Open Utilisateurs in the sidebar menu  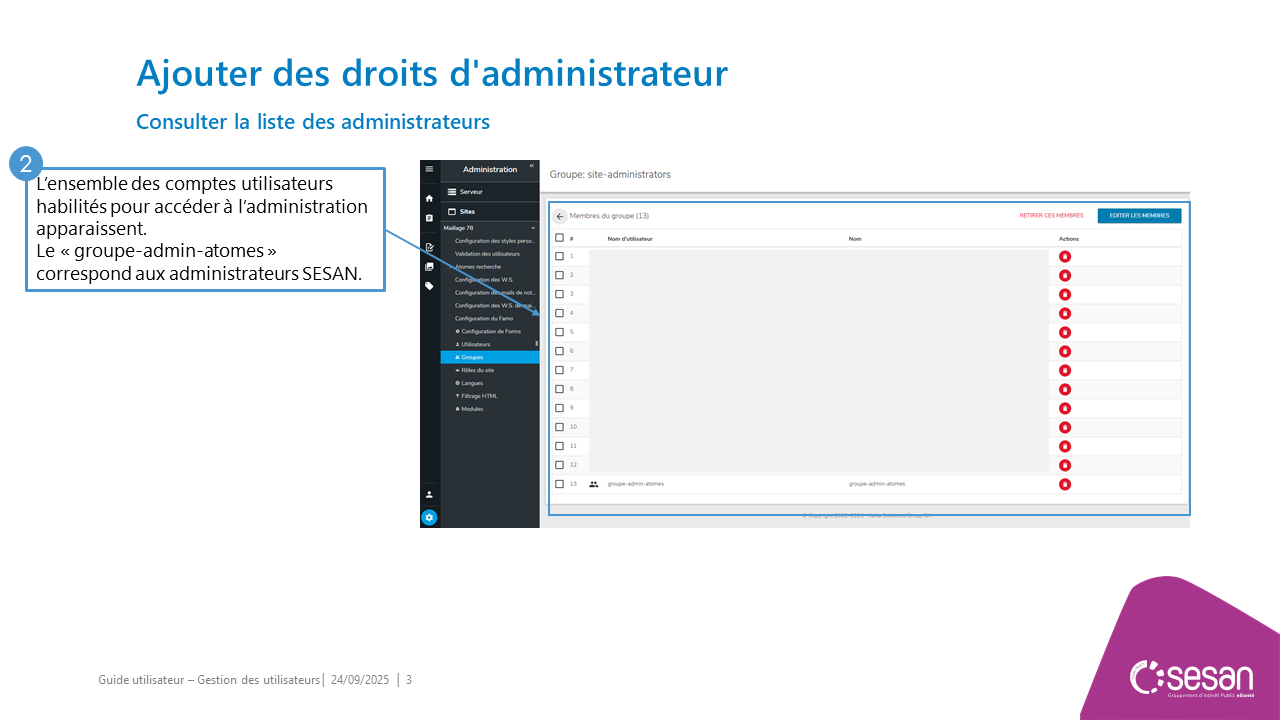pyautogui.click(x=475, y=344)
